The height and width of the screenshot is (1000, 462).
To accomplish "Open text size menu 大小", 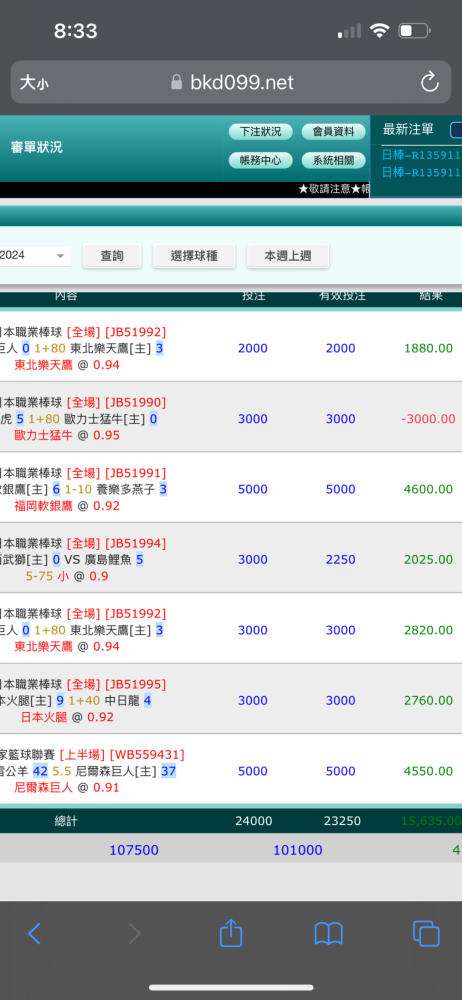I will (34, 82).
